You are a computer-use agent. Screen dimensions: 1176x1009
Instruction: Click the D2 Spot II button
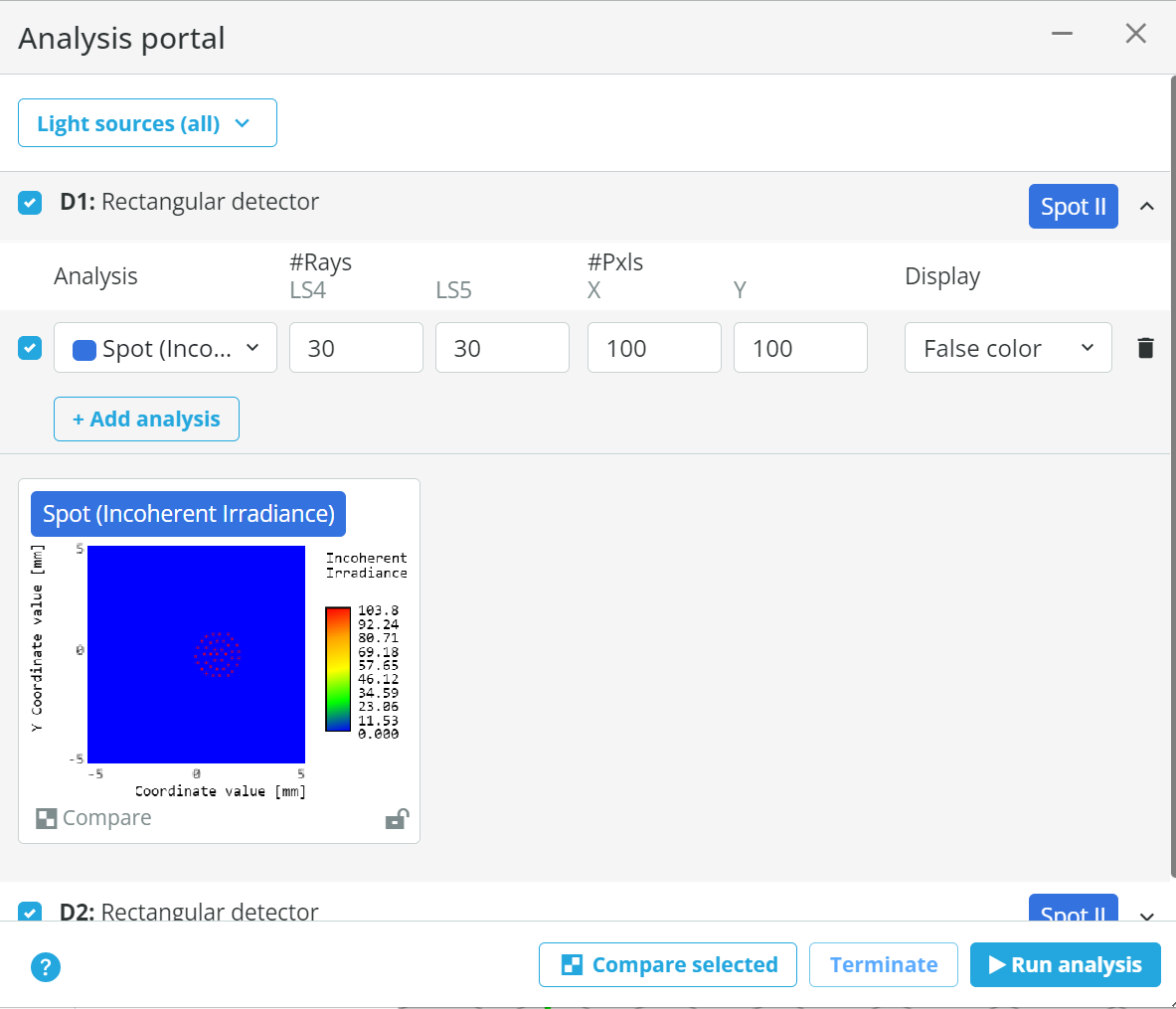pyautogui.click(x=1074, y=909)
